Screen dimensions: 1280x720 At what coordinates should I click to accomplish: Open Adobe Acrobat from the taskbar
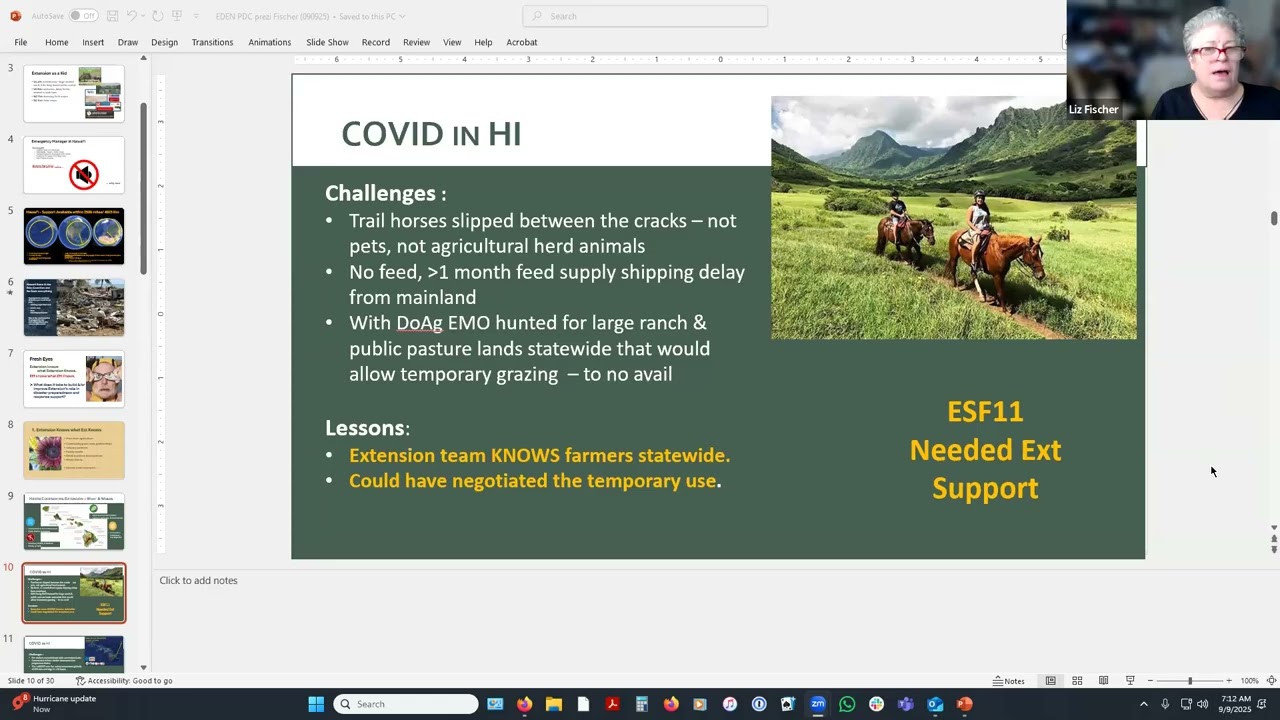point(612,704)
